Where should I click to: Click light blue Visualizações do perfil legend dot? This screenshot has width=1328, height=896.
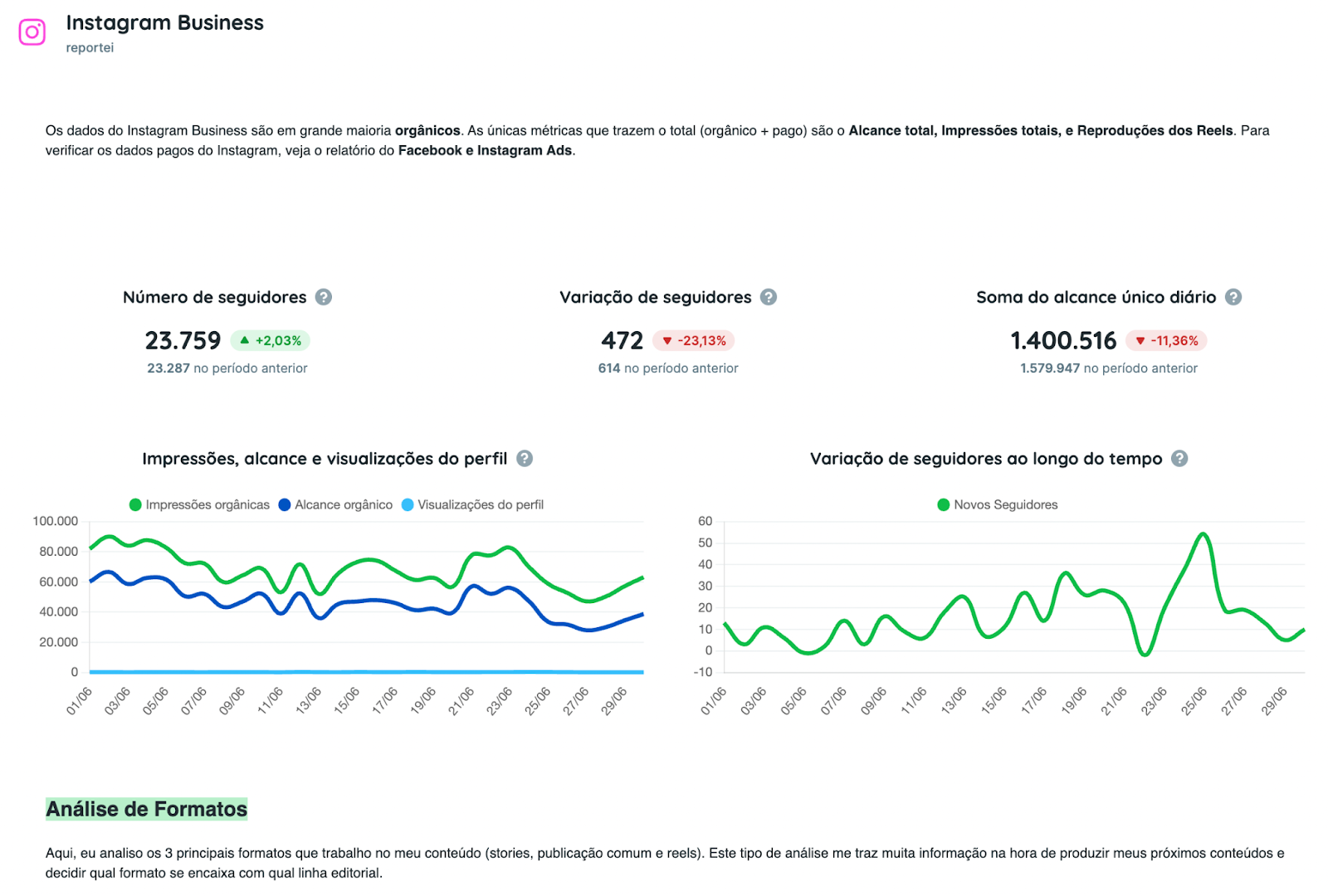[x=408, y=505]
